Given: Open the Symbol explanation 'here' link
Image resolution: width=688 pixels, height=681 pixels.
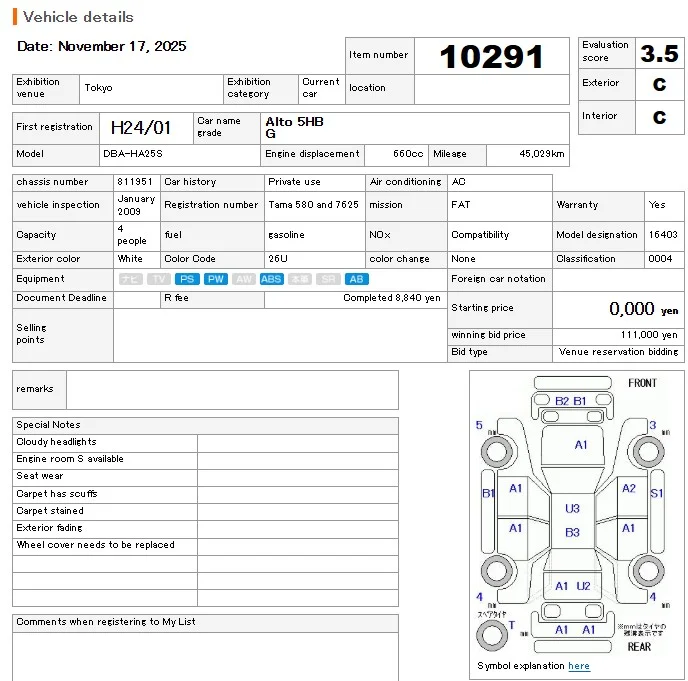Looking at the screenshot, I should point(578,666).
